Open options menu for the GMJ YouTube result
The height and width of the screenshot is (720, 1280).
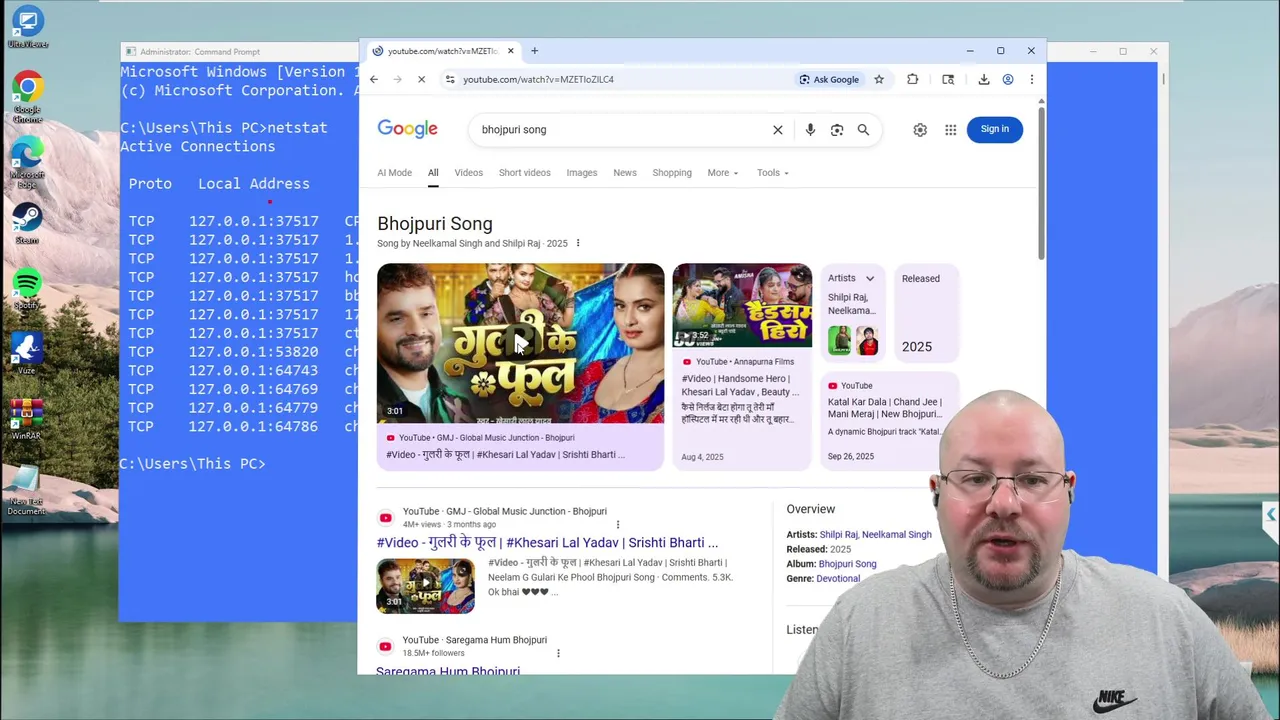(617, 524)
